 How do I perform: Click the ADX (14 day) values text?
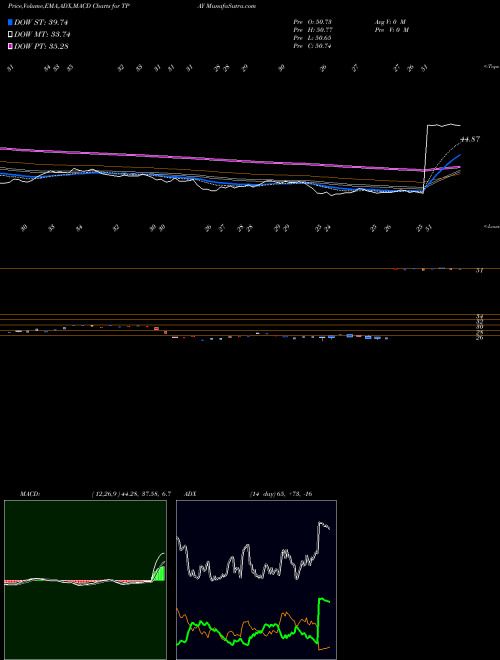[x=281, y=494]
